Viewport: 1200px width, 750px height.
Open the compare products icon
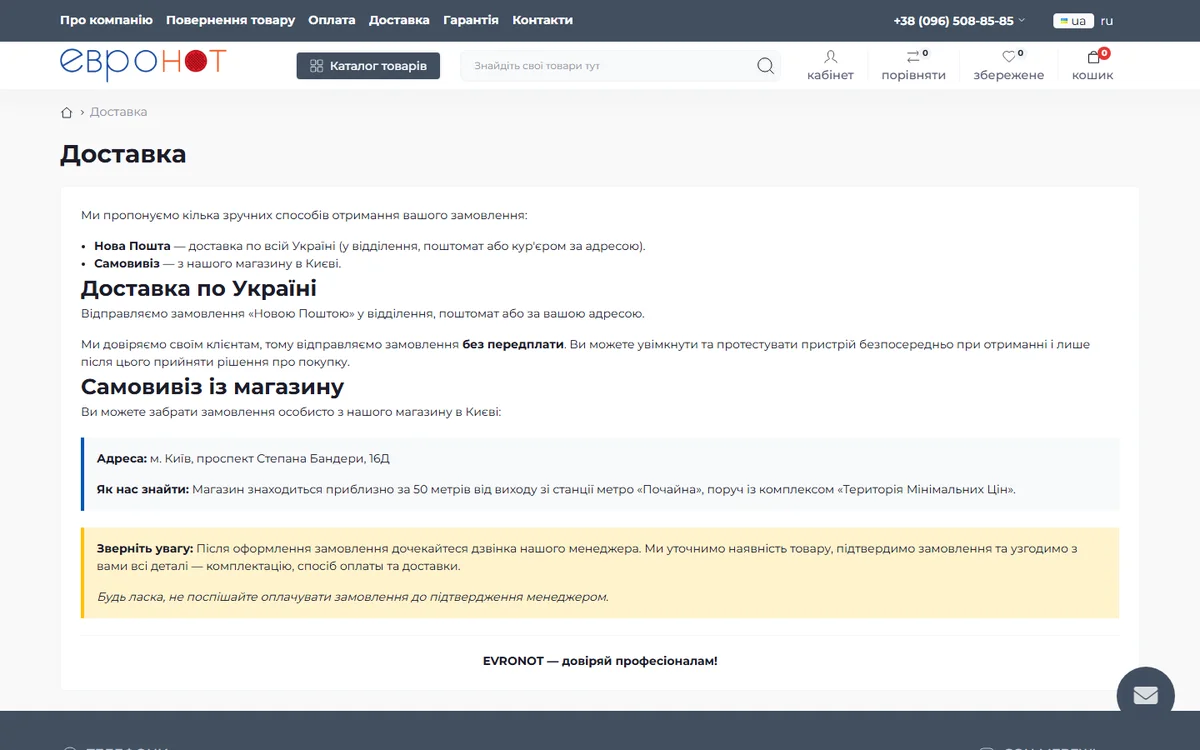click(x=913, y=57)
